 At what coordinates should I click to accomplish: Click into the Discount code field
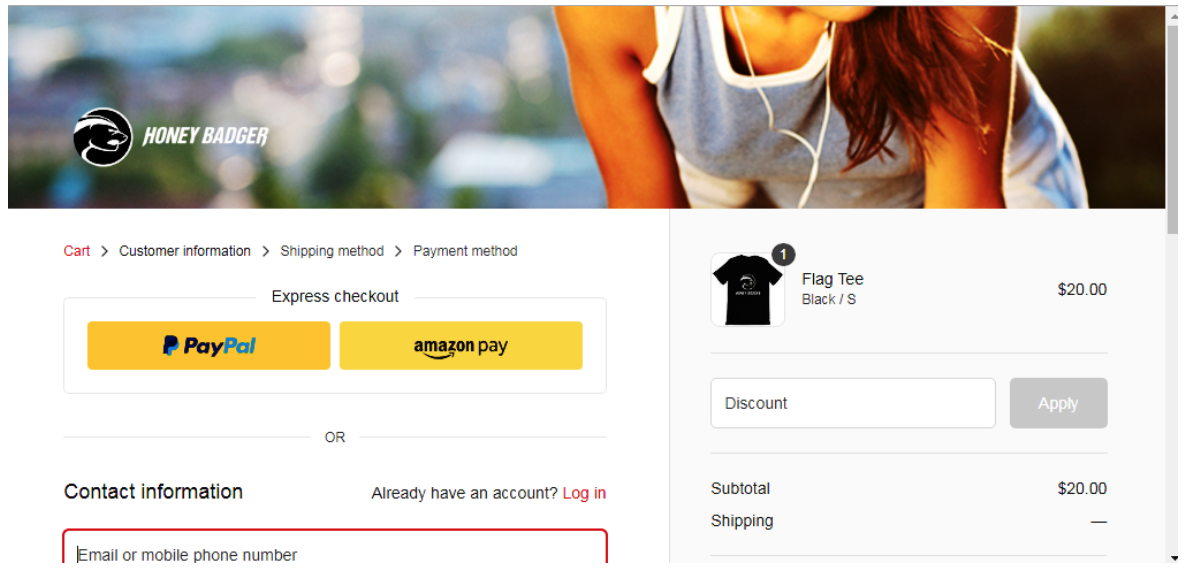point(853,403)
